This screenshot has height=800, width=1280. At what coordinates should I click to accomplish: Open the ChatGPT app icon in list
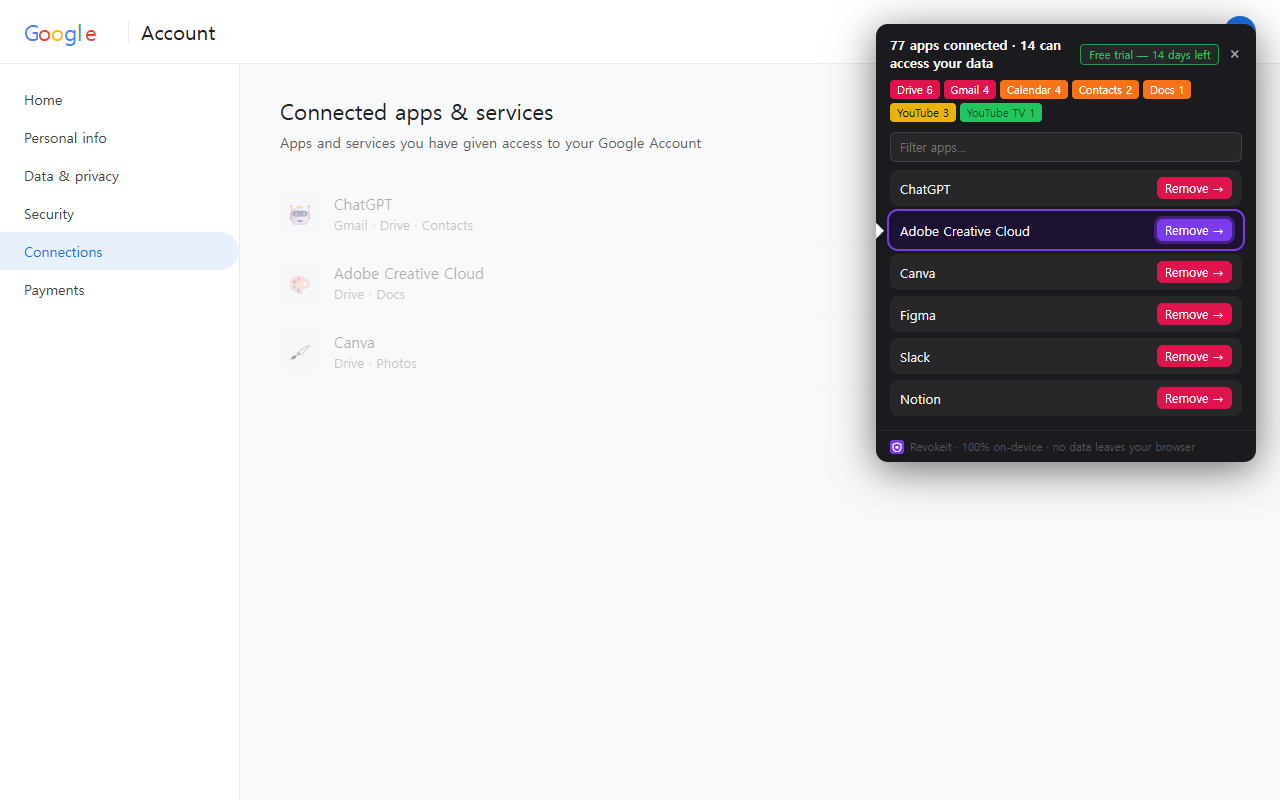click(x=300, y=213)
